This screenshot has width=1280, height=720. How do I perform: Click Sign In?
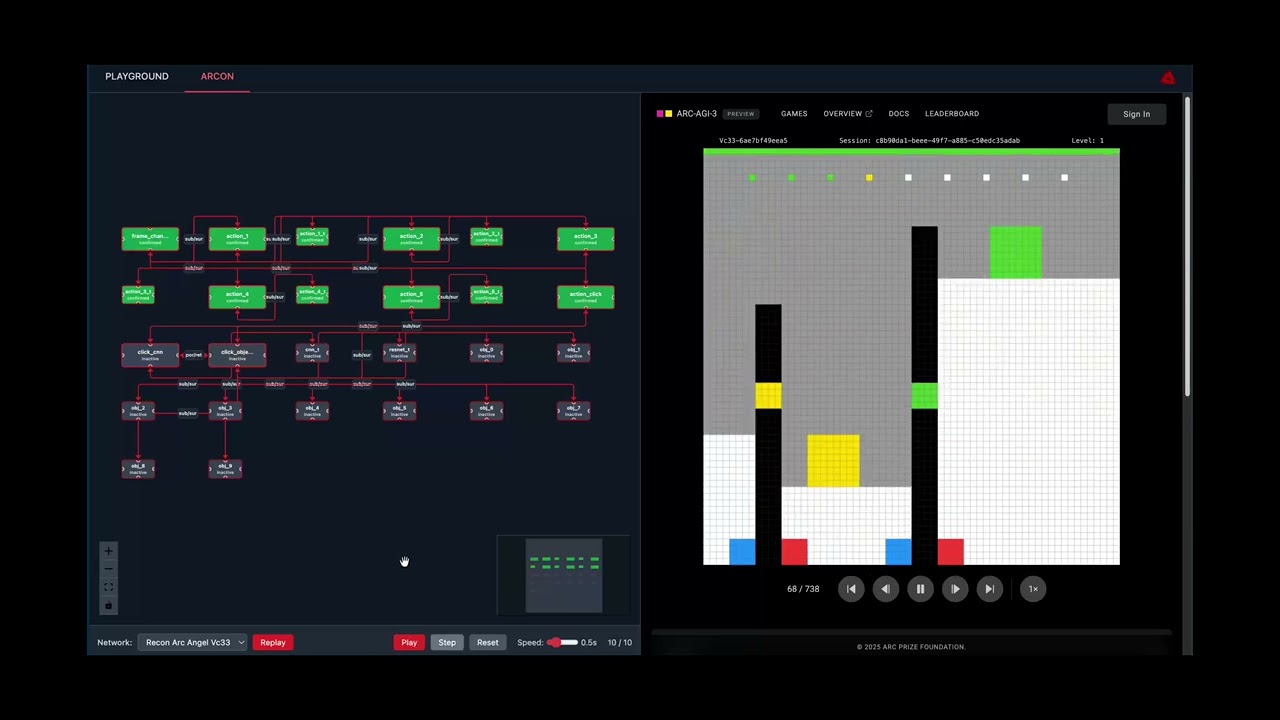coord(1136,113)
